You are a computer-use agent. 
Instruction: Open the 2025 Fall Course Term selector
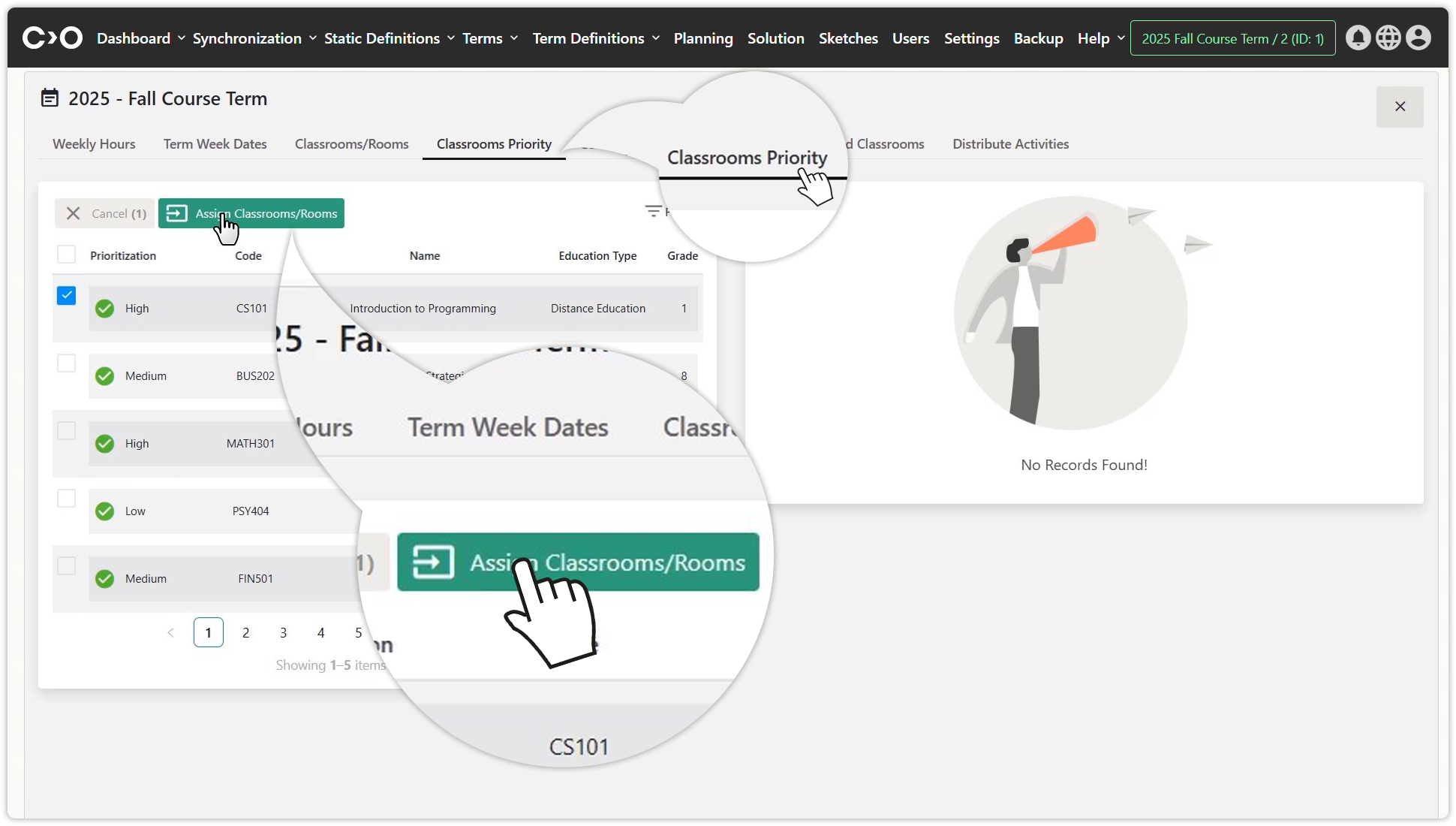point(1232,38)
